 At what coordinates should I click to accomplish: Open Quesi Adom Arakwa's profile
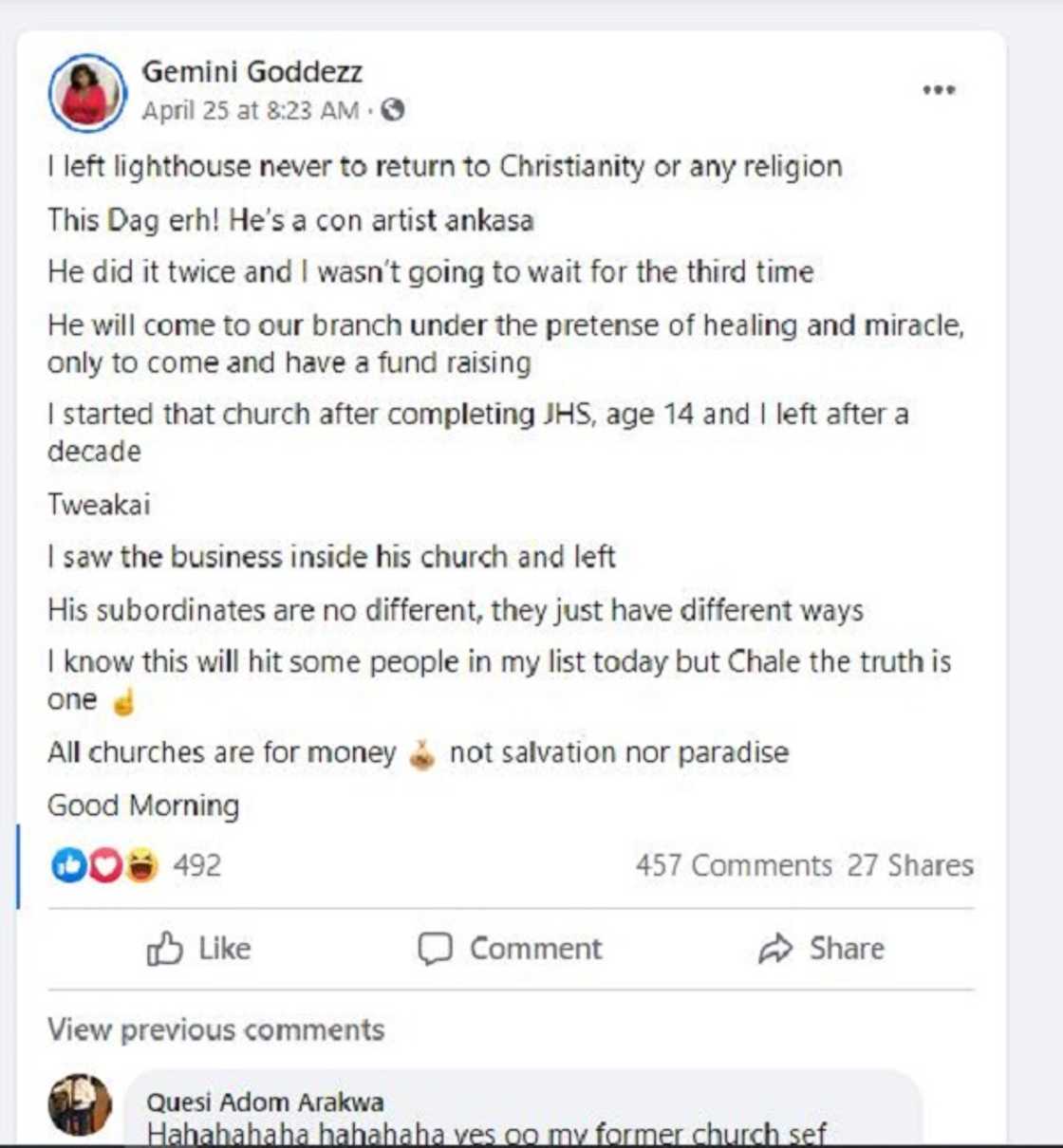tap(266, 1102)
